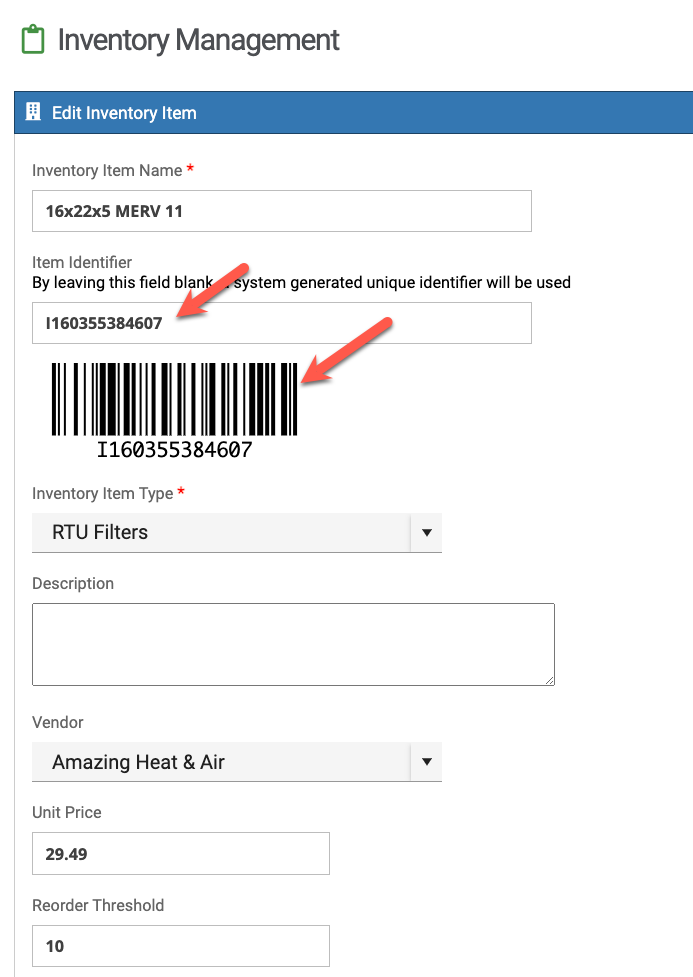Open the Inventory Item Type dropdown arrow
Screen dimensions: 693x977
click(426, 533)
